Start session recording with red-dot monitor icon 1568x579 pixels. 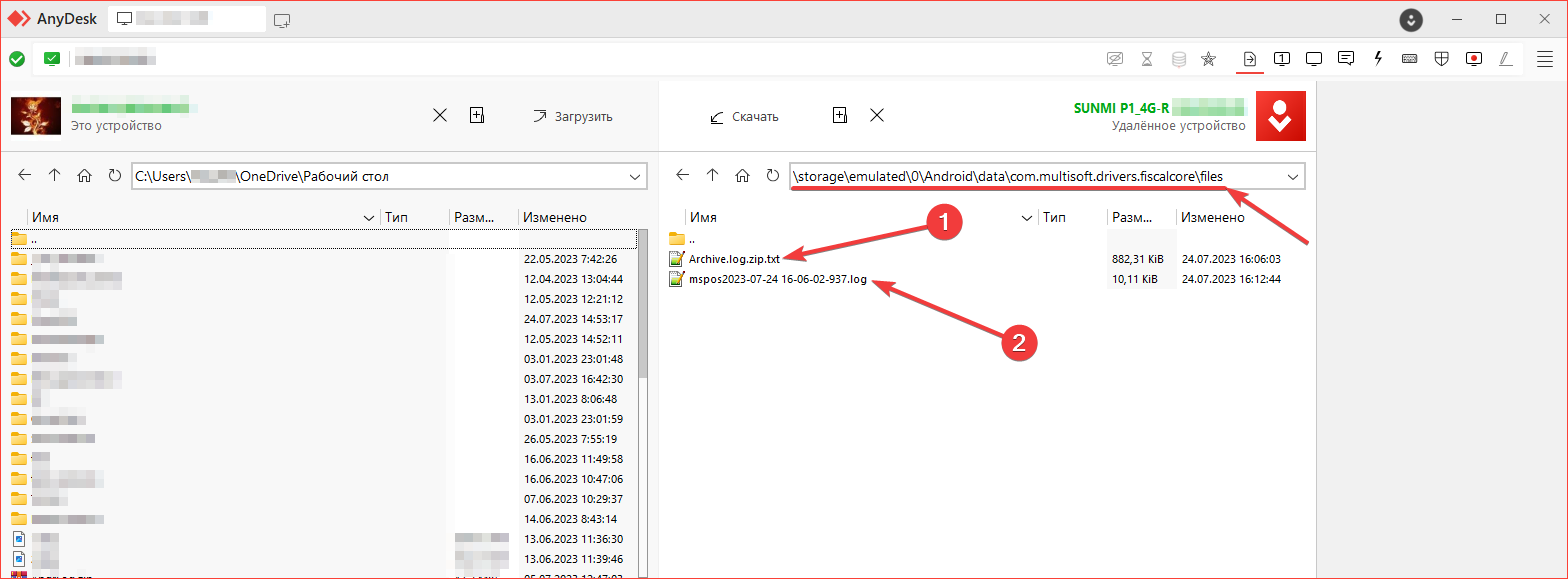coord(1473,59)
